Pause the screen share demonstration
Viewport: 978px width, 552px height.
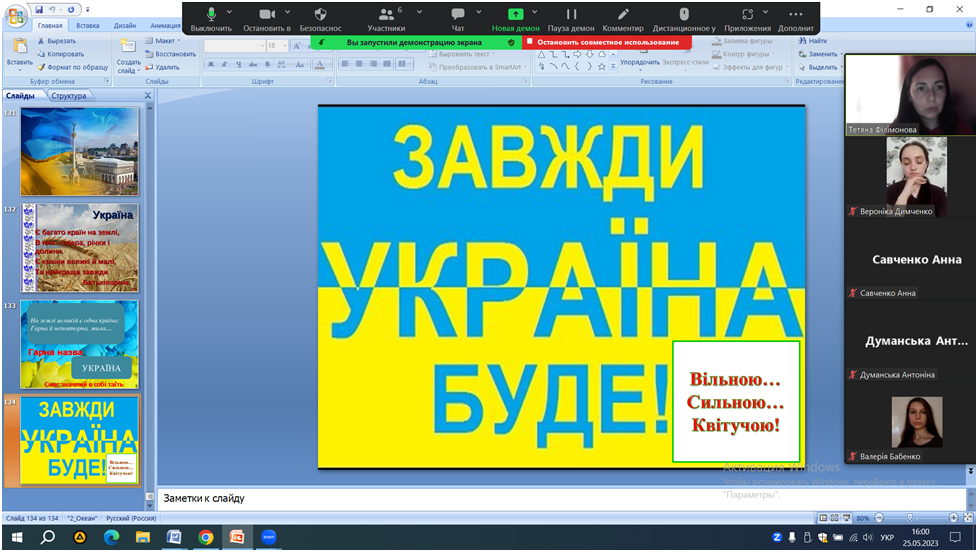pos(571,15)
